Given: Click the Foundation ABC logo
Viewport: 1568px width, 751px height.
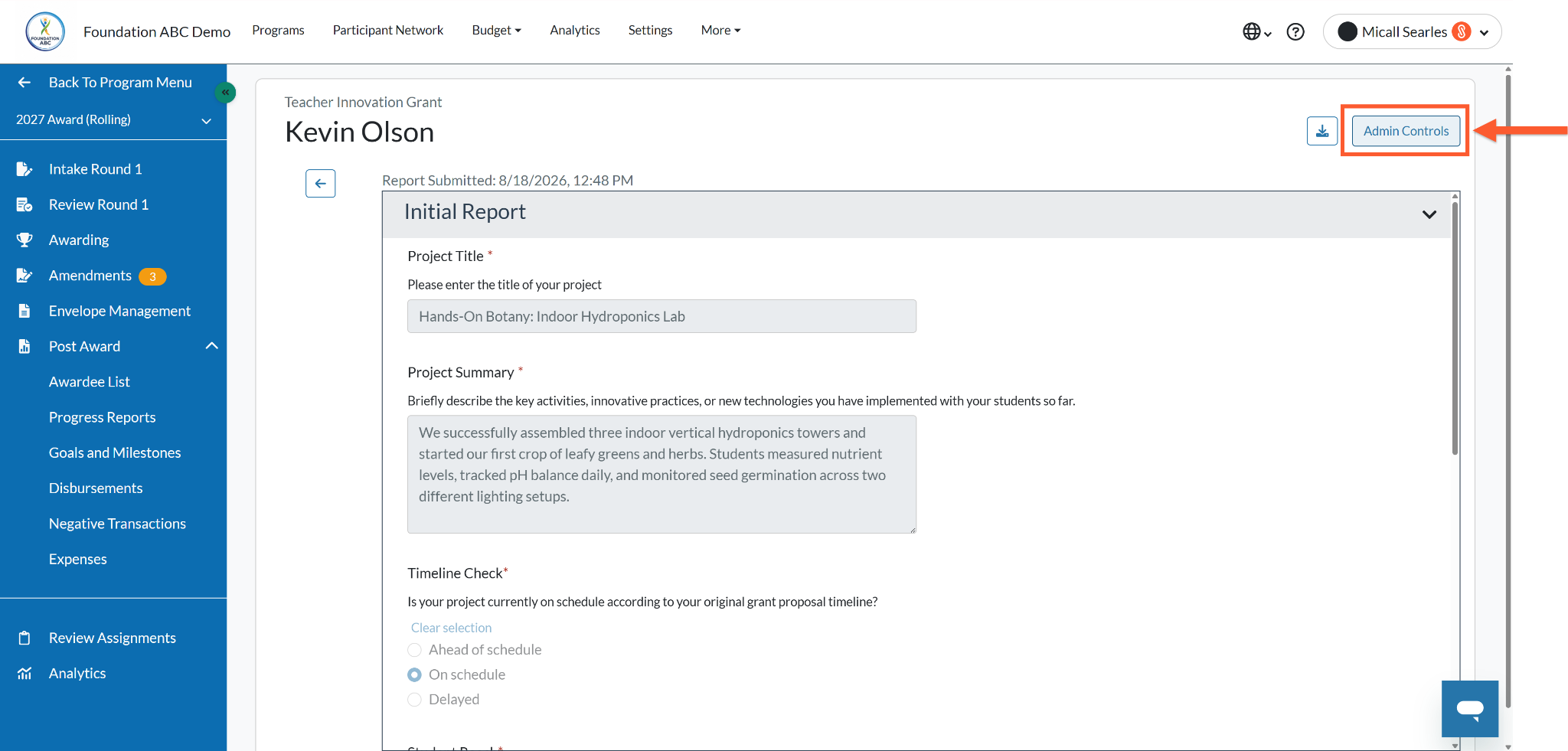Looking at the screenshot, I should [45, 31].
